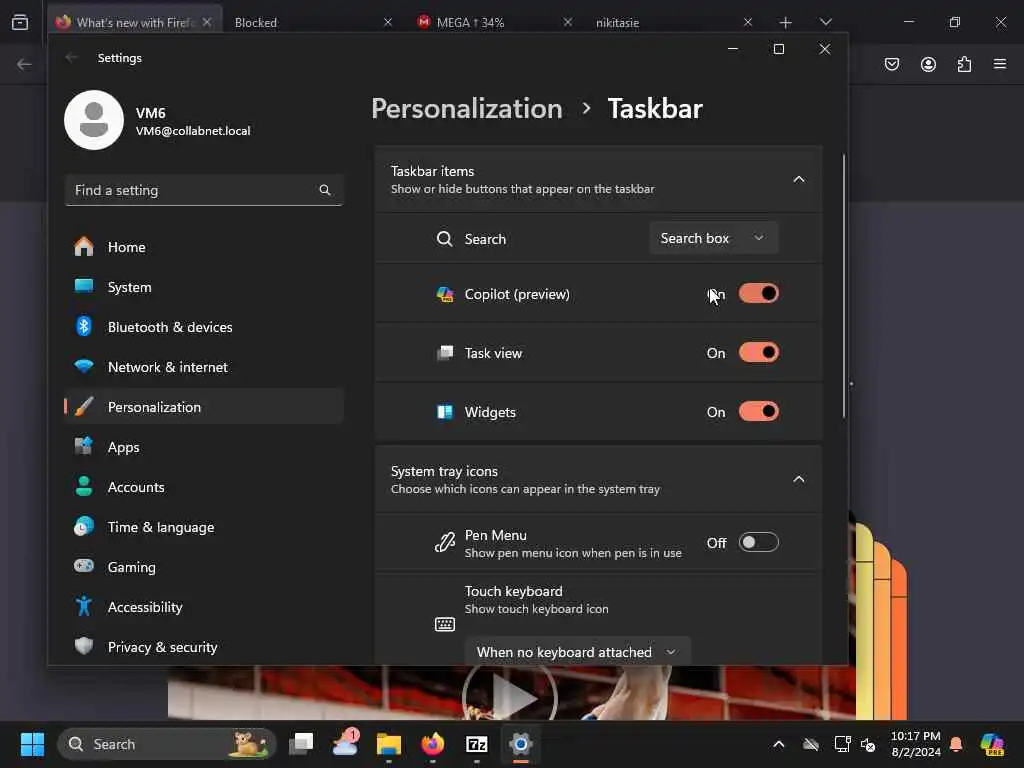
Task: Turn off the Copilot (preview) toggle
Action: coord(759,294)
